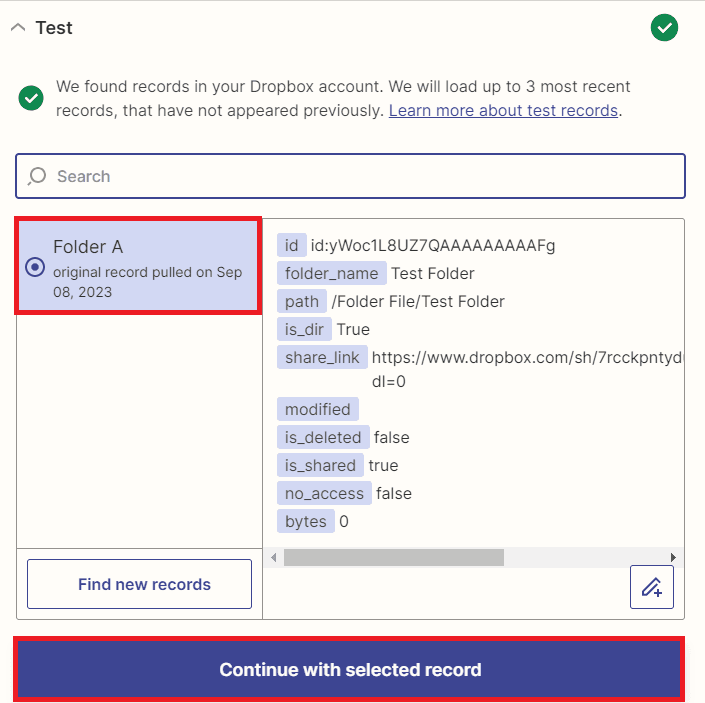
Task: Click the Test section heading
Action: point(54,28)
